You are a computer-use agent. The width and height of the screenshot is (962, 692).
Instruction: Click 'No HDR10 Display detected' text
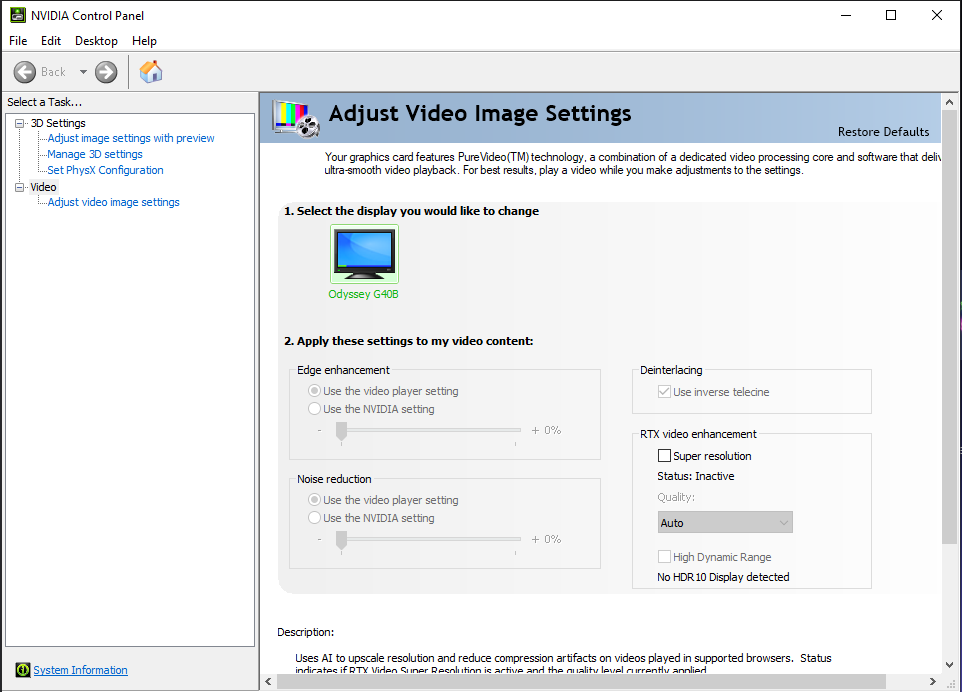coord(723,577)
